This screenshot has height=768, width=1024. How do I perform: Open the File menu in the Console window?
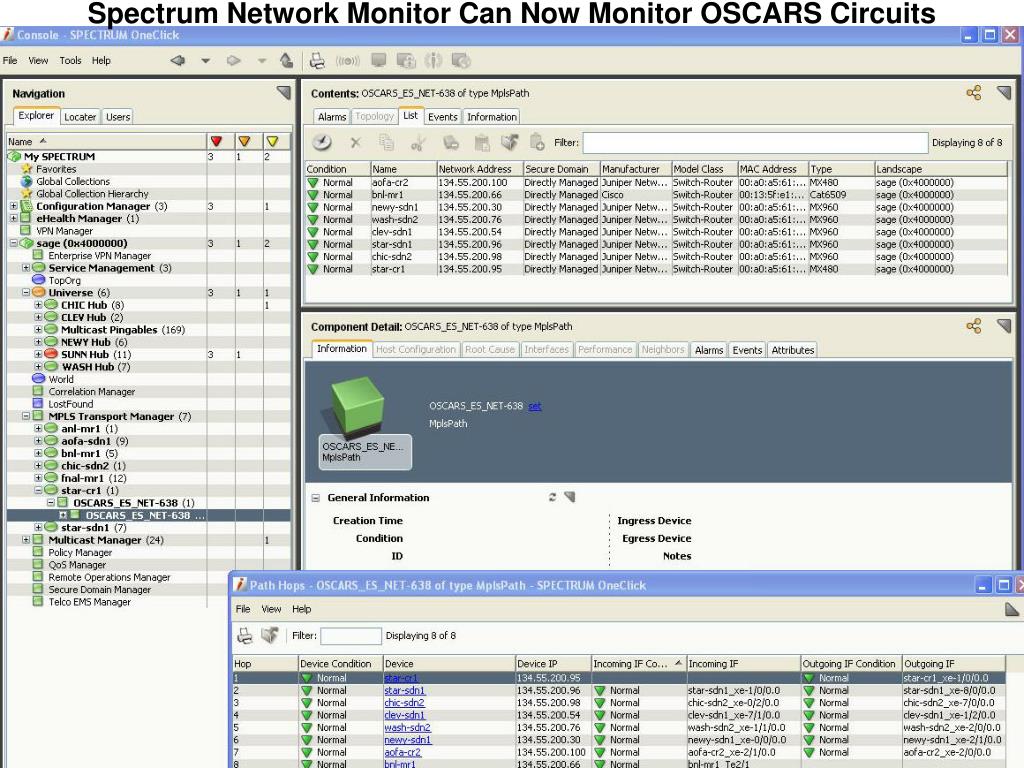(10, 61)
